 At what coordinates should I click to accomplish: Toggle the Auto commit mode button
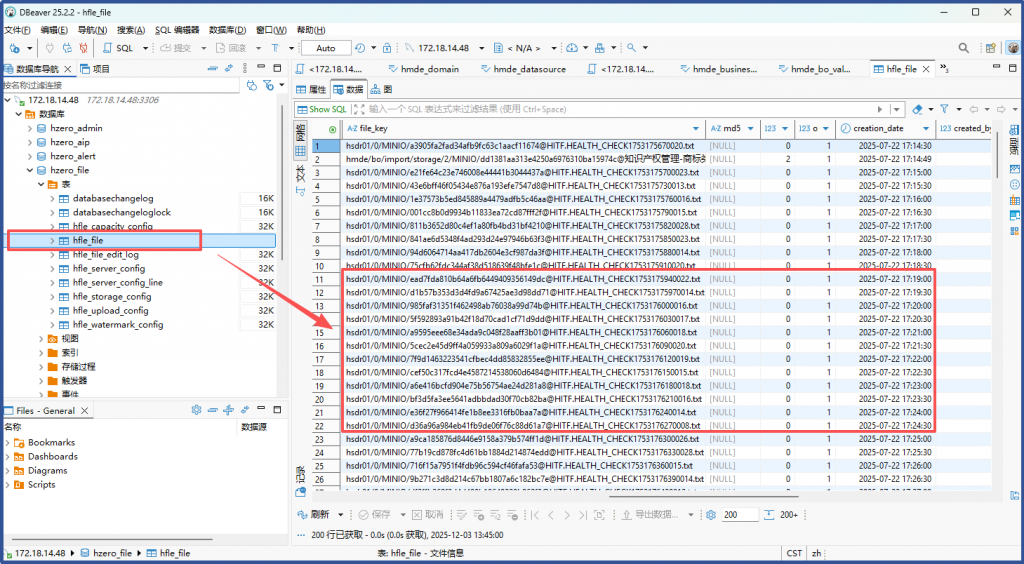325,48
